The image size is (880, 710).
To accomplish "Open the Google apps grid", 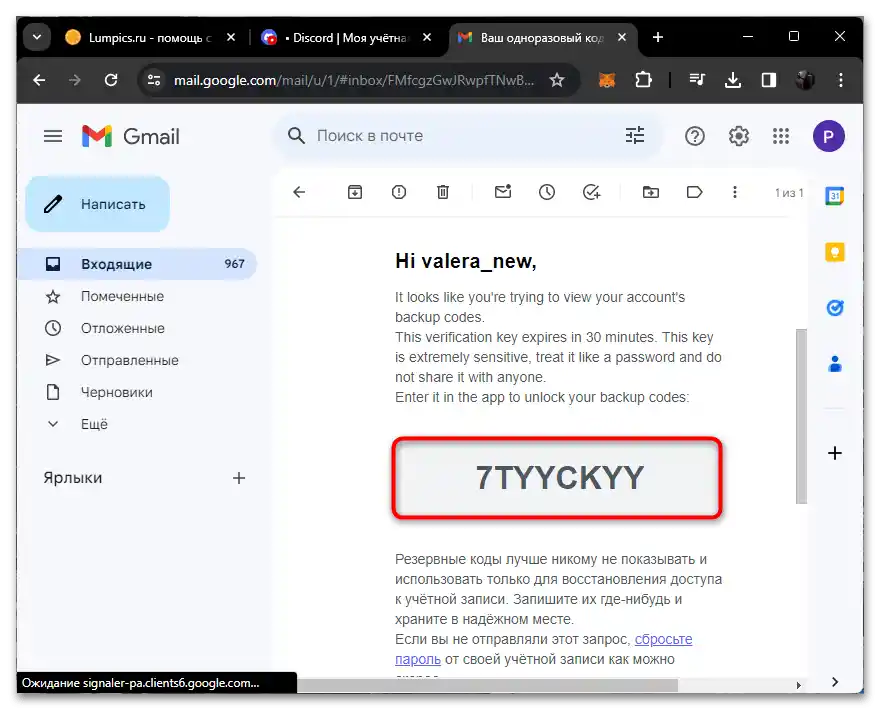I will coord(781,136).
